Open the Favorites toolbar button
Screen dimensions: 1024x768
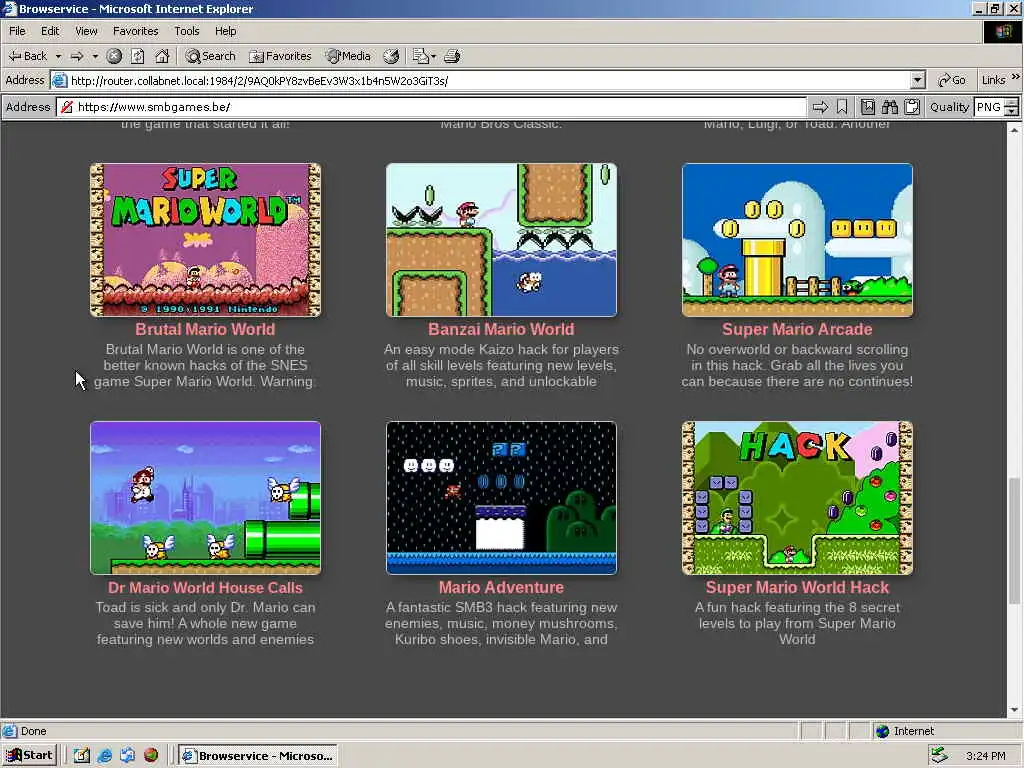click(x=281, y=56)
